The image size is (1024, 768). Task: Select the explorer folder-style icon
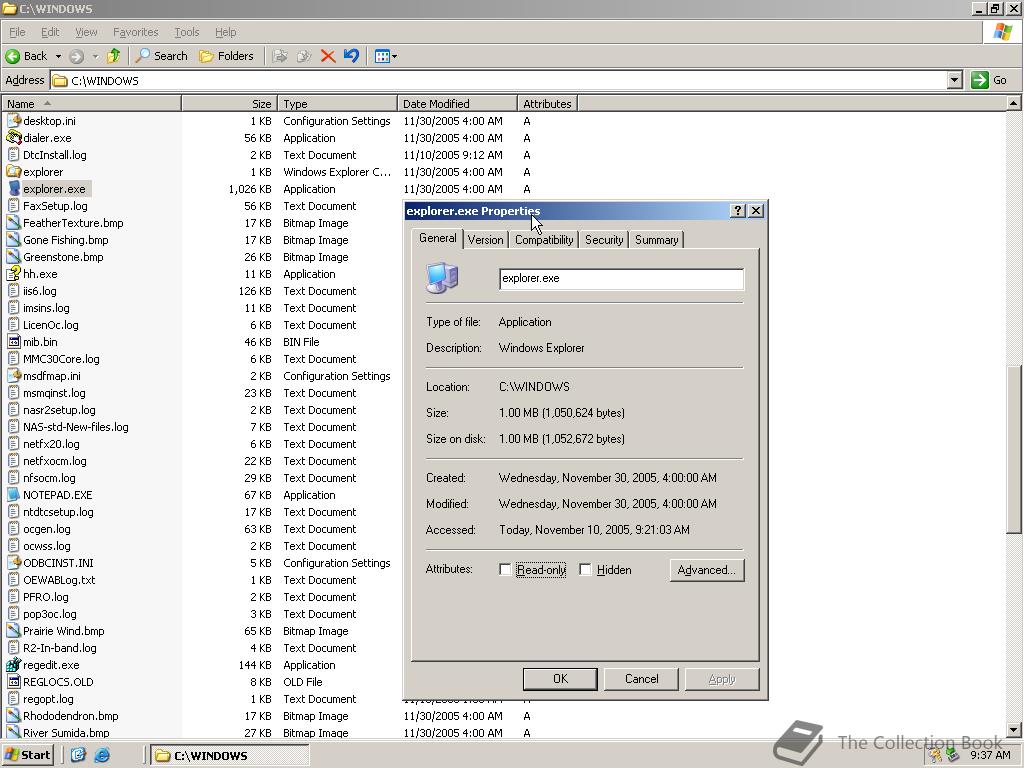click(x=13, y=172)
